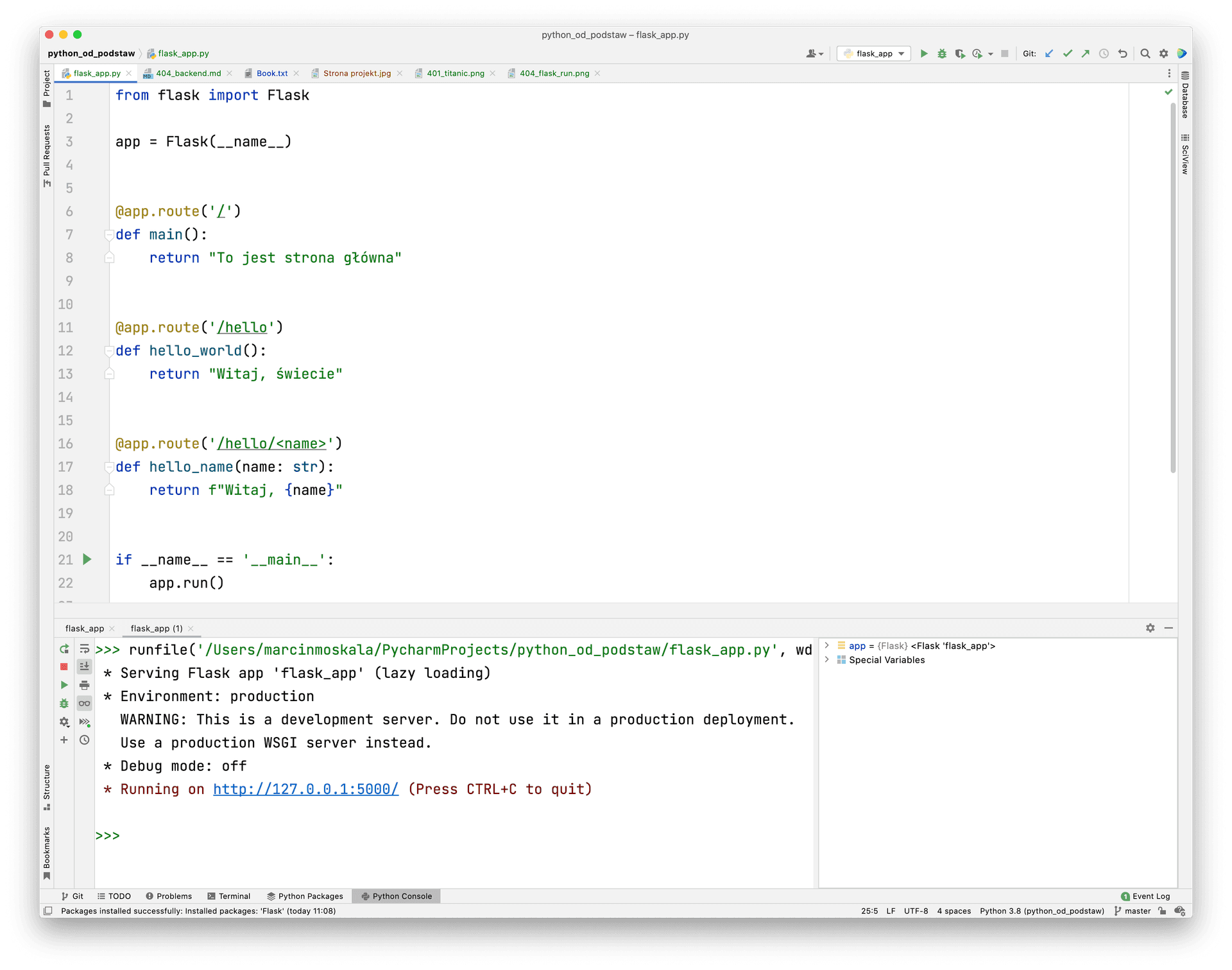This screenshot has width=1232, height=970.
Task: Click the Git commit checkmark icon
Action: coord(1067,54)
